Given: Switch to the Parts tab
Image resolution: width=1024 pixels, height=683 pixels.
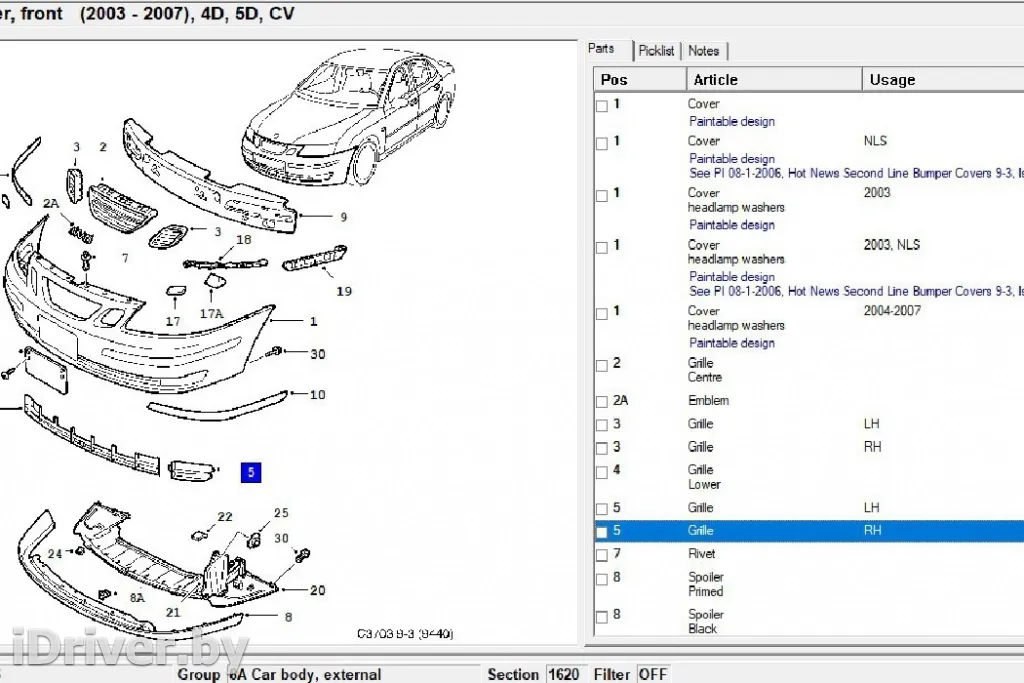Looking at the screenshot, I should pos(601,49).
